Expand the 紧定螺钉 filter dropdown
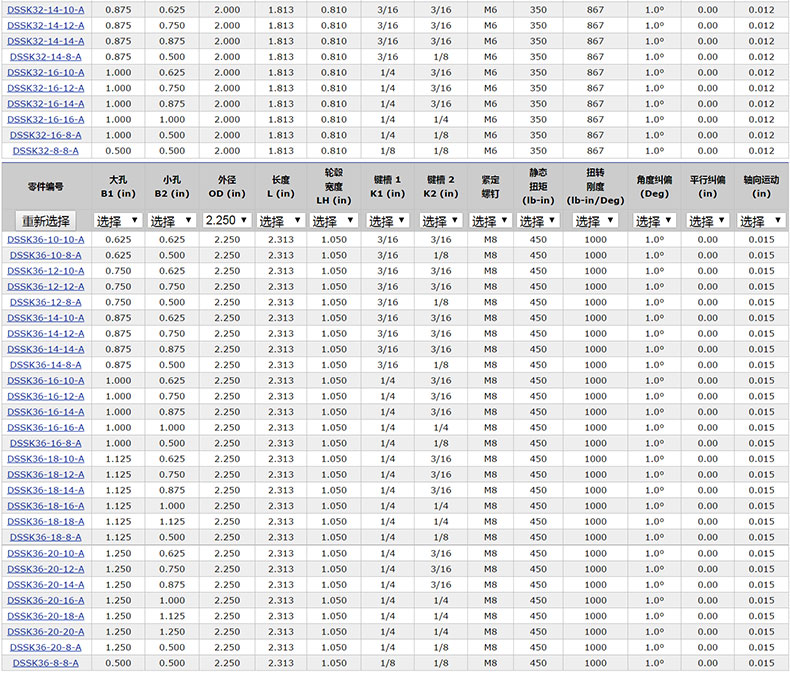 (490, 221)
